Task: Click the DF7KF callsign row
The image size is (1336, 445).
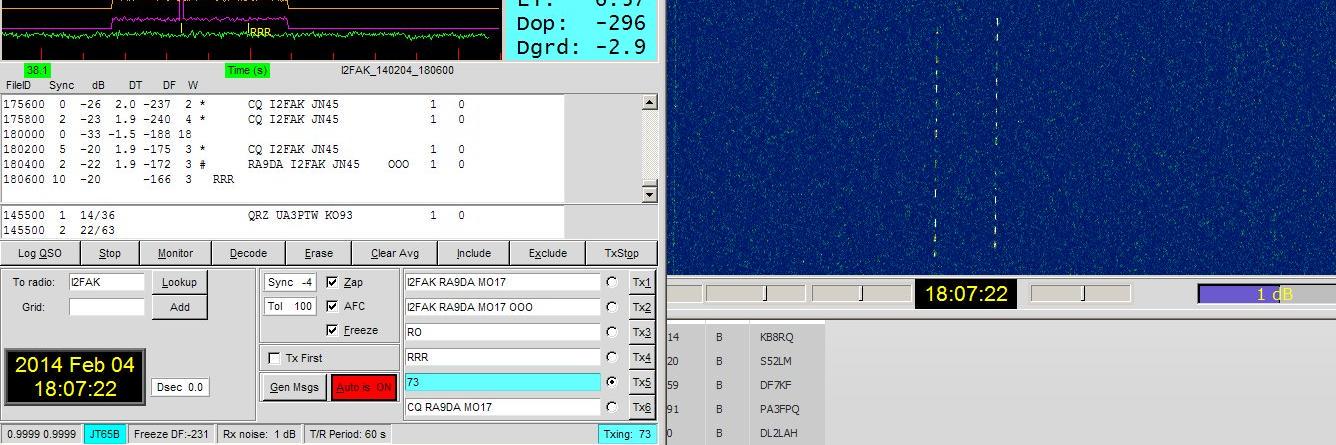Action: coord(776,385)
